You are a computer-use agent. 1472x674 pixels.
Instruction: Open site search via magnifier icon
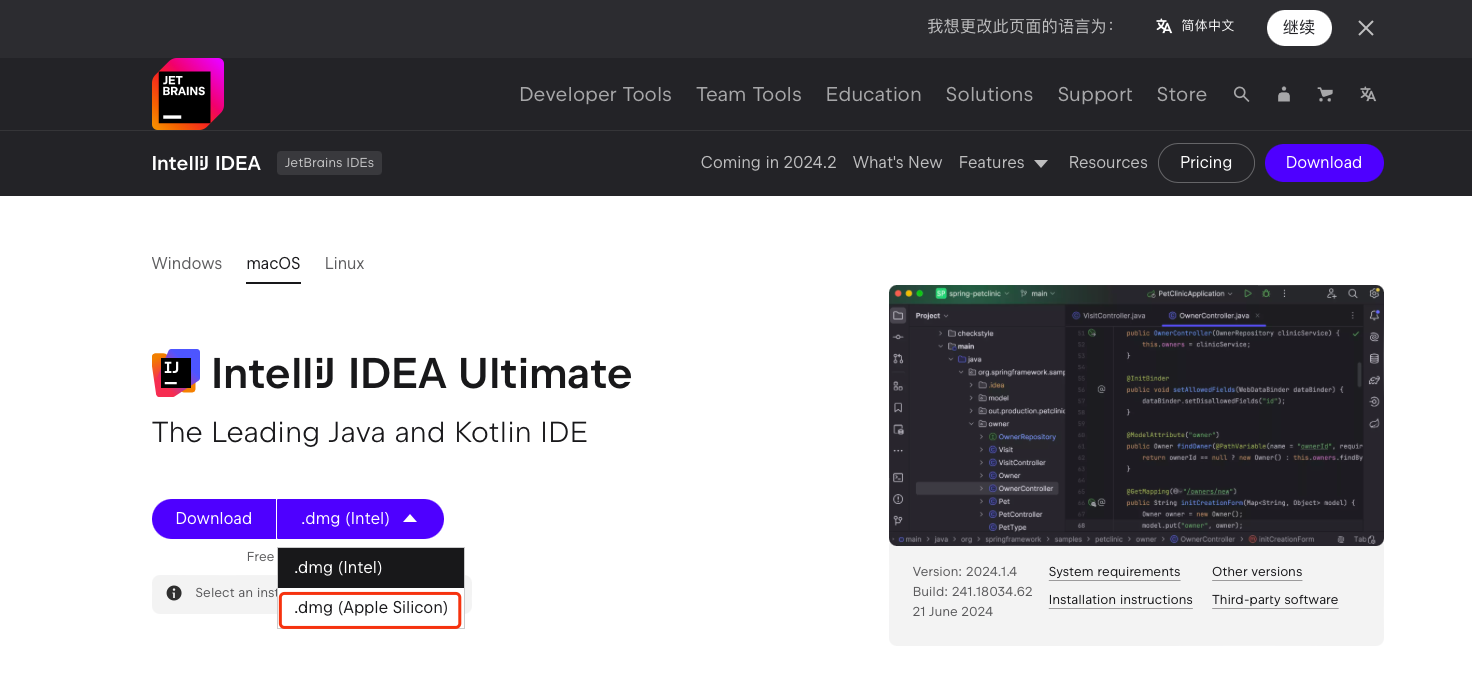tap(1241, 94)
